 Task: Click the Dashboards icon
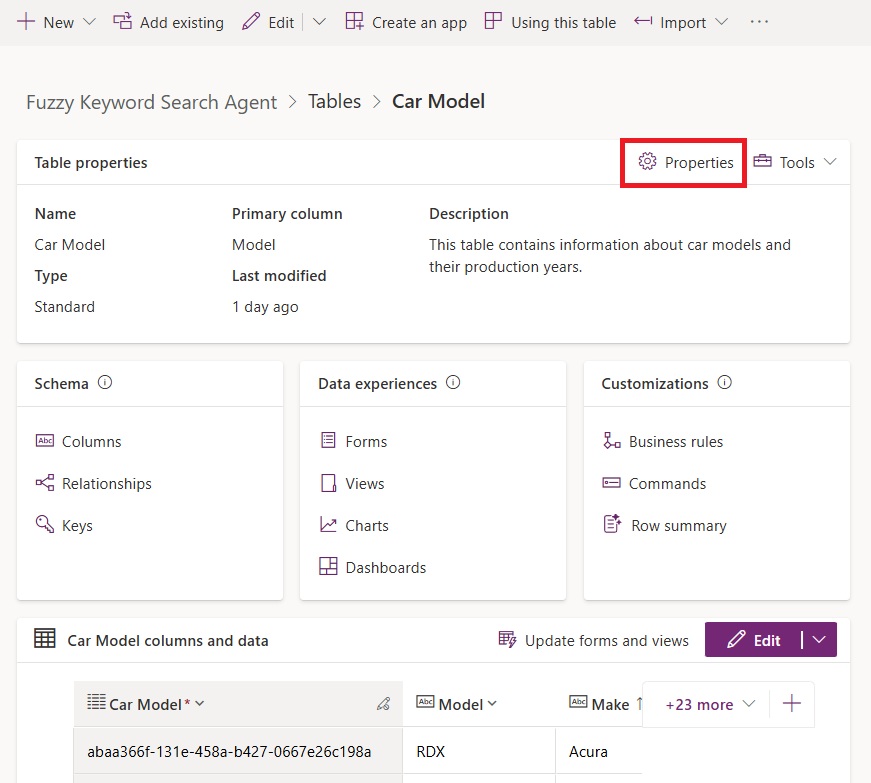(x=328, y=566)
